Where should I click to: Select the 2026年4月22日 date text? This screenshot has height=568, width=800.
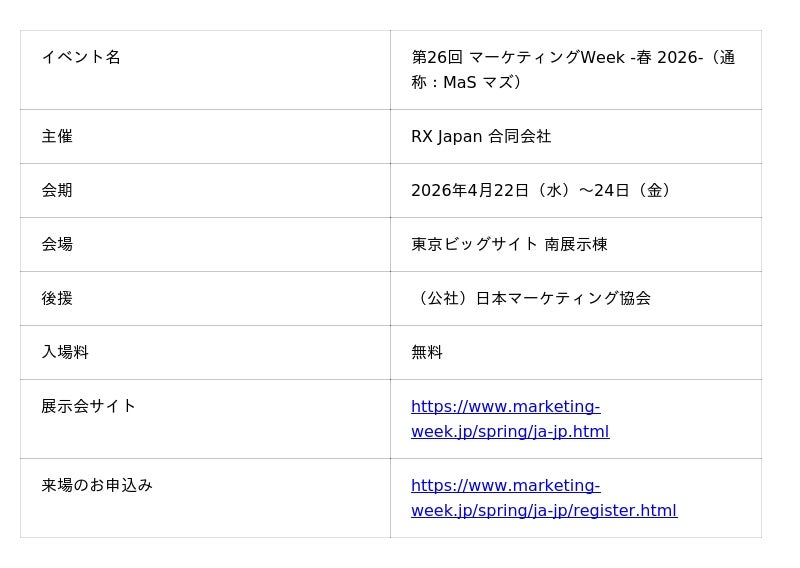[x=470, y=190]
